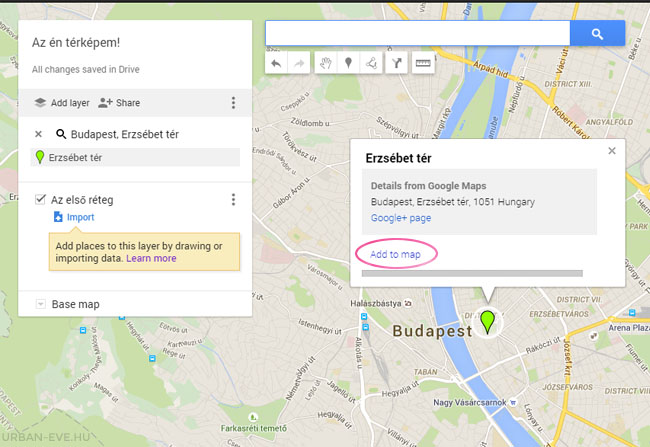
Task: Open the Az első réteg layer options menu
Action: pos(233,199)
